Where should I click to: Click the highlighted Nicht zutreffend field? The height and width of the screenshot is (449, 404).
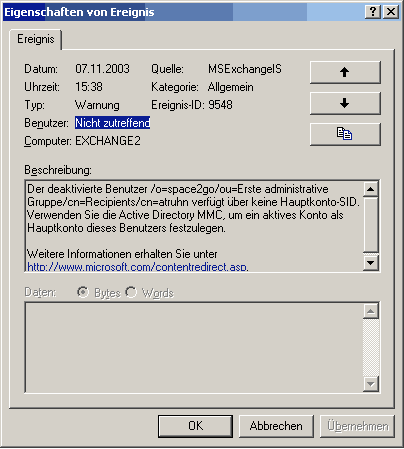(x=113, y=123)
